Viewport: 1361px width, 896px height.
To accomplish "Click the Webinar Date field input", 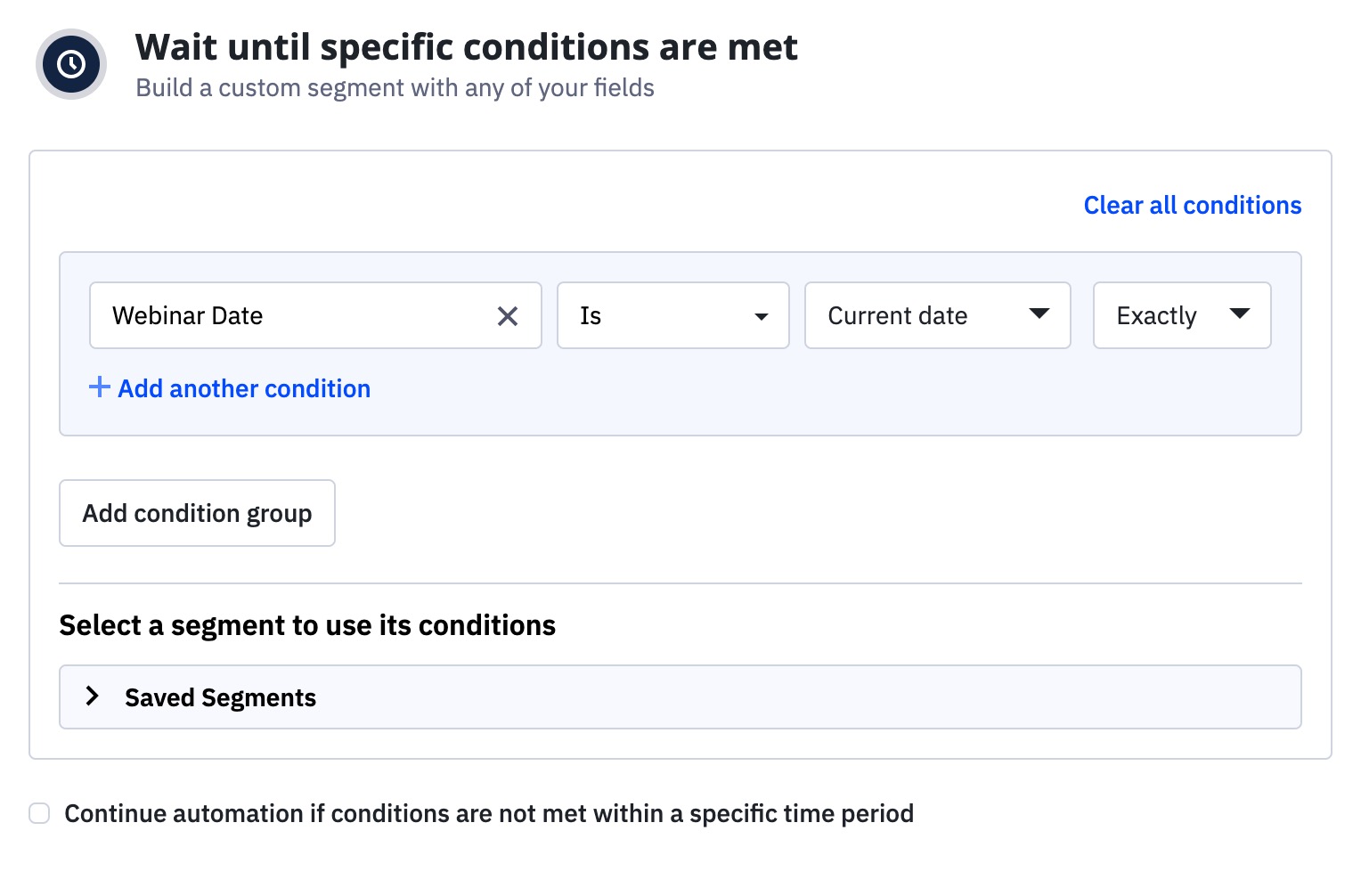I will click(x=294, y=315).
